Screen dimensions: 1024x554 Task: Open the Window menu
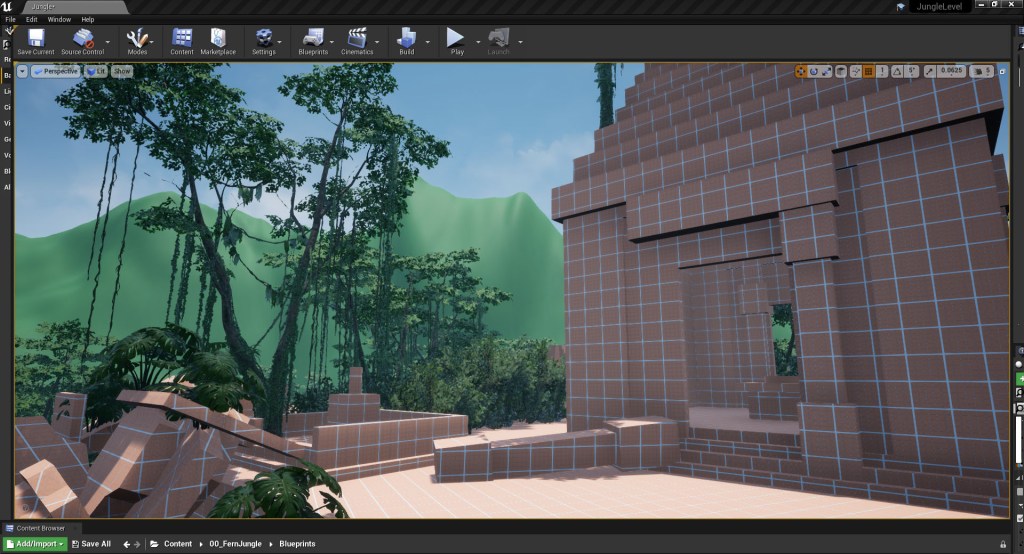coord(59,19)
